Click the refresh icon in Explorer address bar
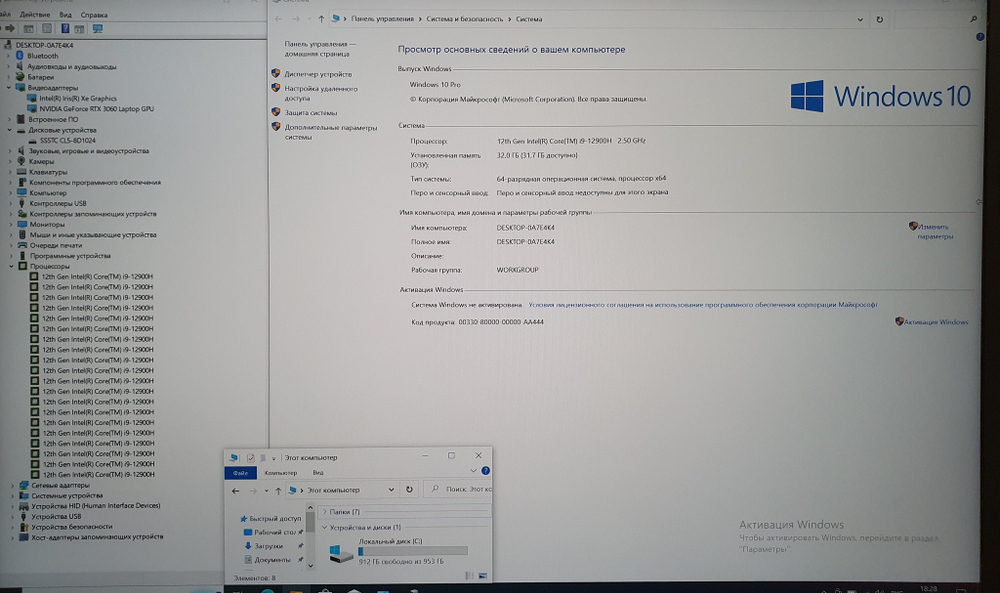 [409, 489]
